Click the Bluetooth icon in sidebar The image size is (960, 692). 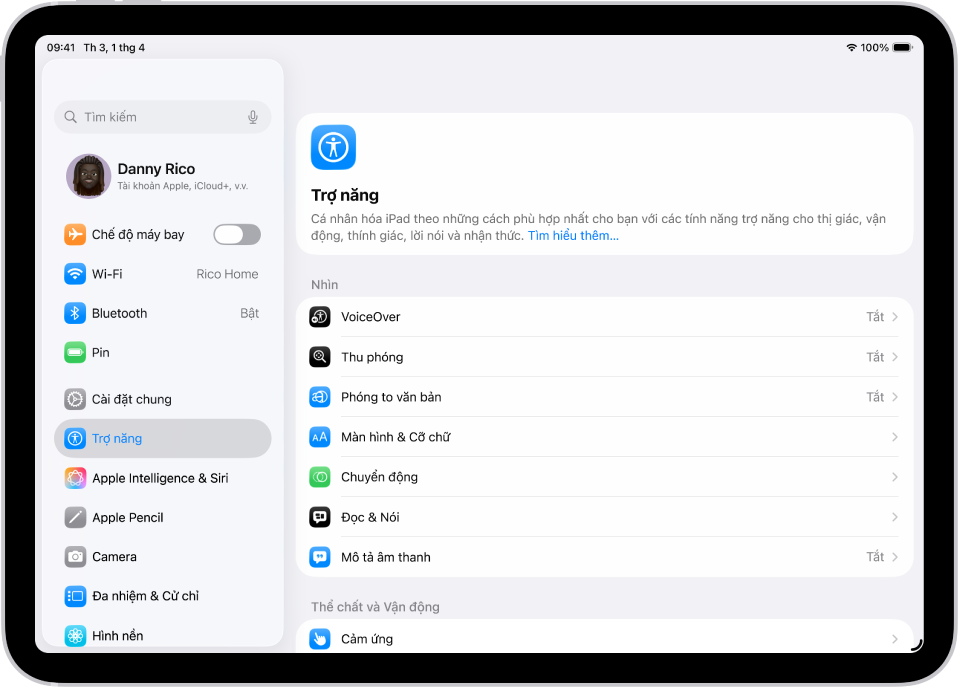pyautogui.click(x=75, y=313)
